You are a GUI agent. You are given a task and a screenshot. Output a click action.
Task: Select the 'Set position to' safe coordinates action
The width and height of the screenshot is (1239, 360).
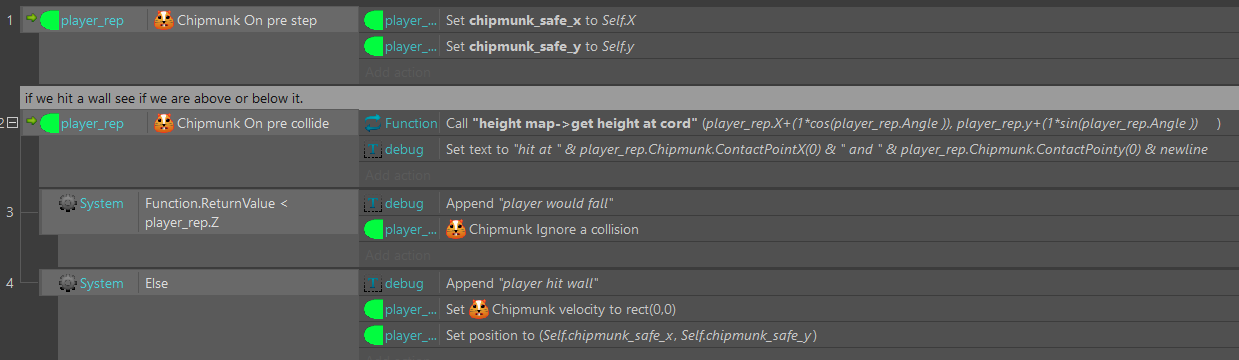(x=798, y=335)
